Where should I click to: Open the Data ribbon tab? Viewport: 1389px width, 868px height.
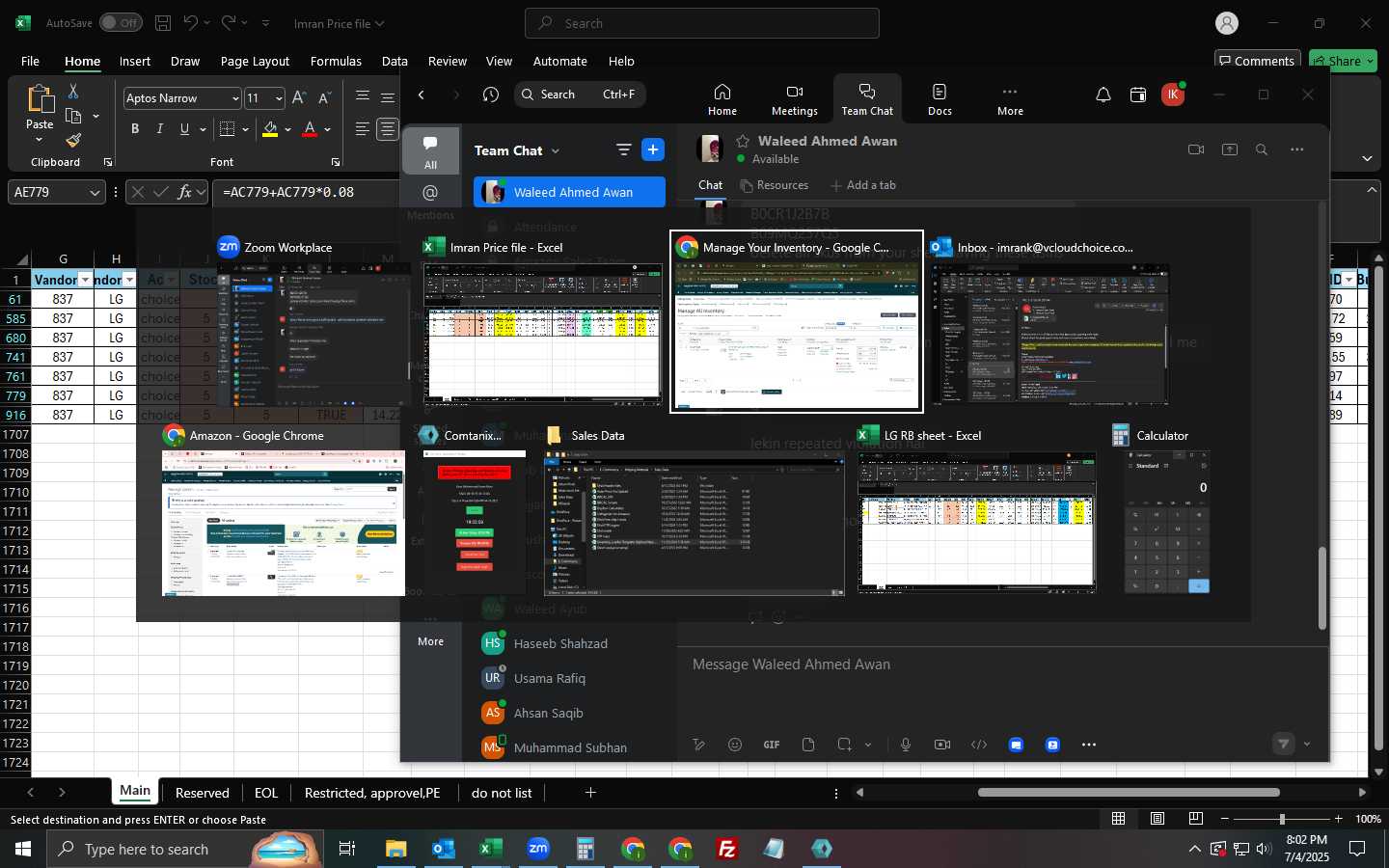pos(395,61)
